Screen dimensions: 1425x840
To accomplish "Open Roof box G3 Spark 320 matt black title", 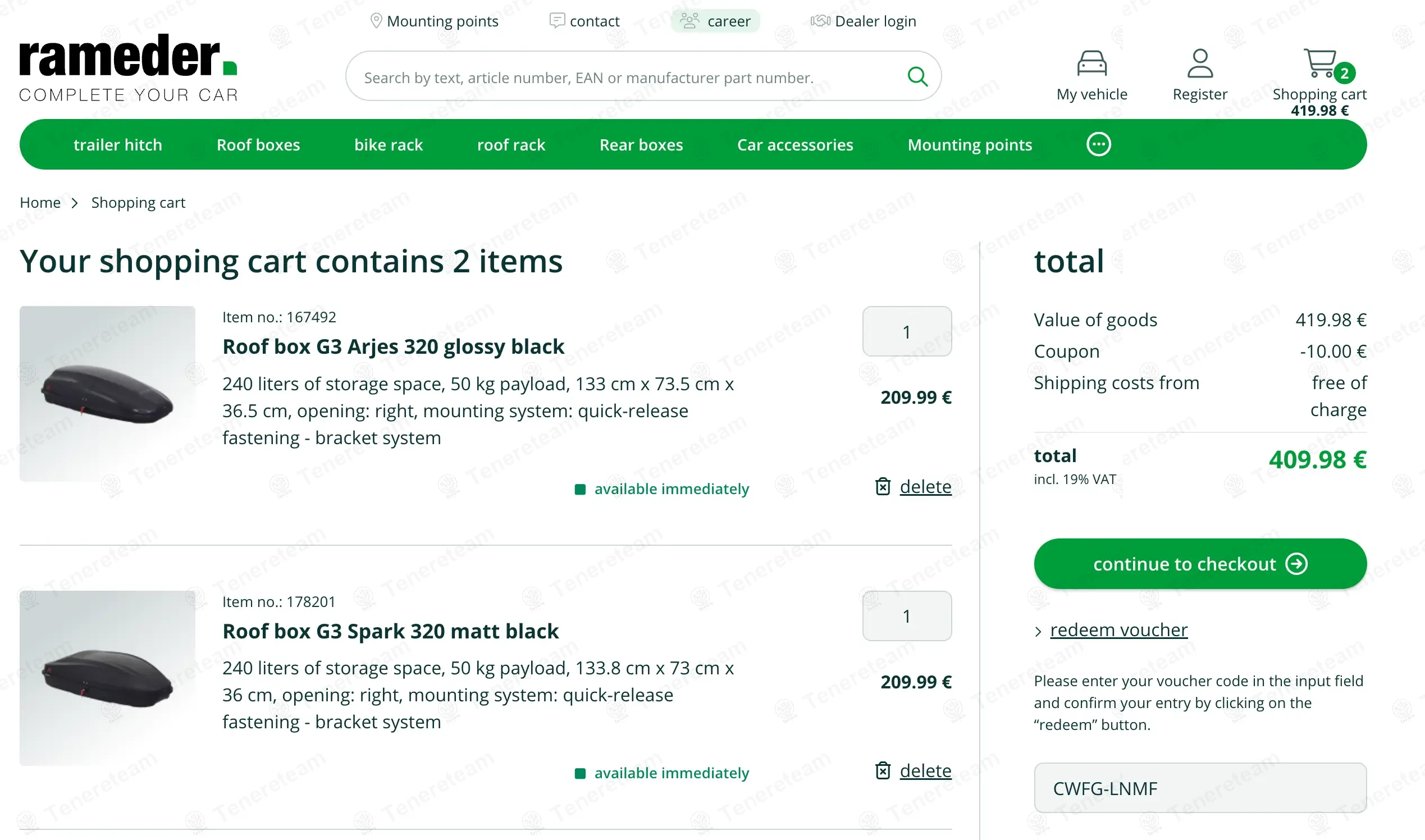I will tap(390, 631).
